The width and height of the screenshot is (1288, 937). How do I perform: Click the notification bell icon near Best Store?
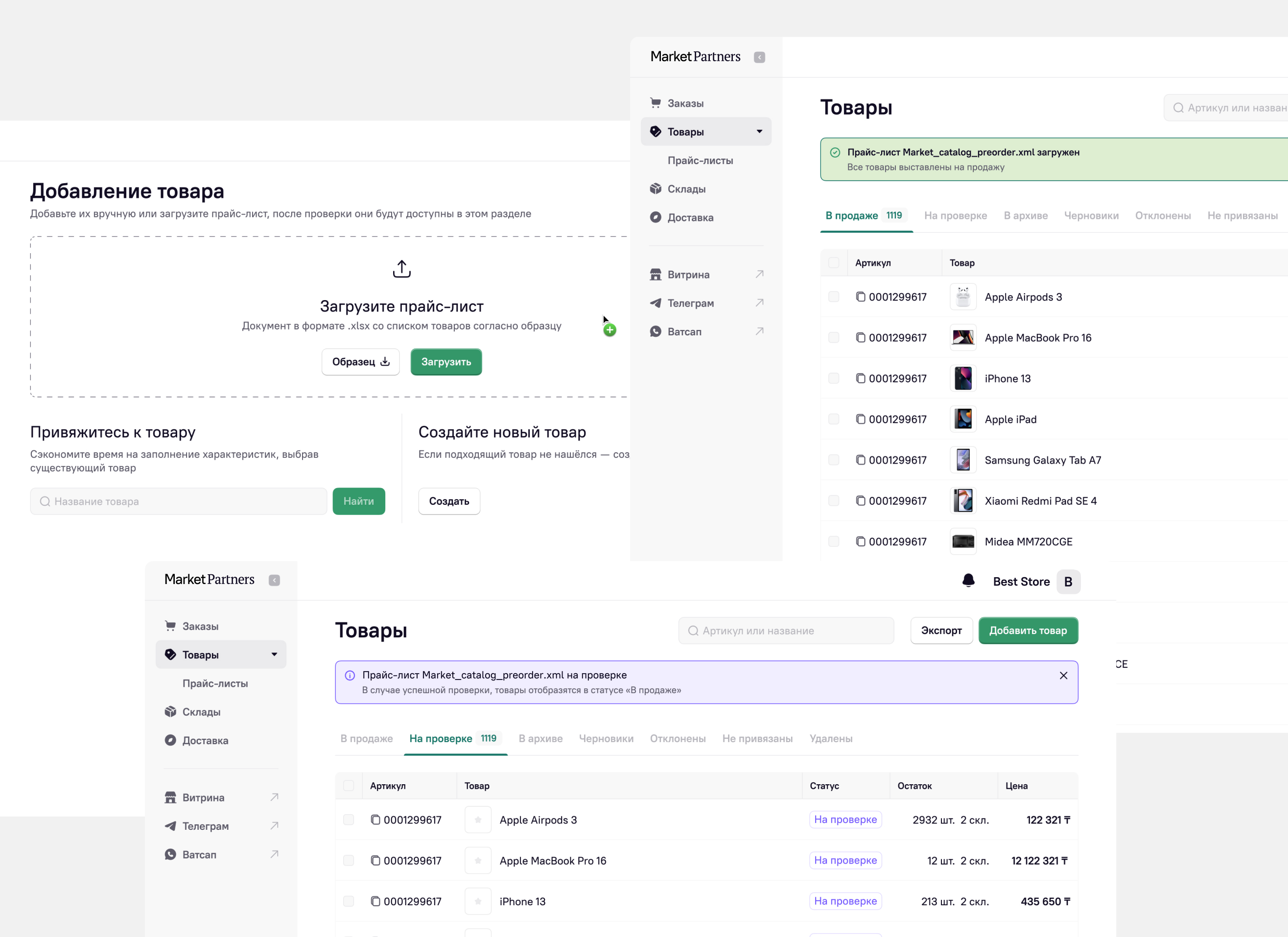click(968, 581)
